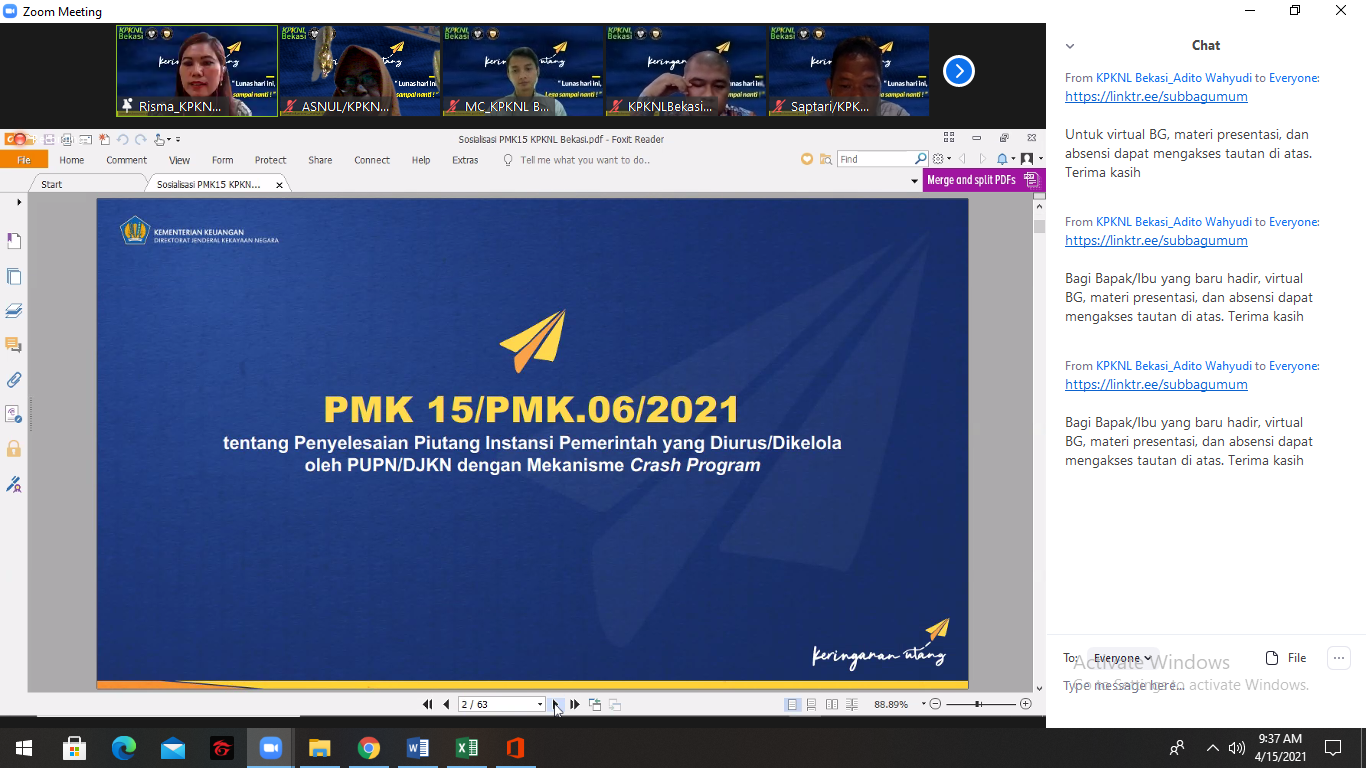Click the notification bell icon

pos(1002,159)
